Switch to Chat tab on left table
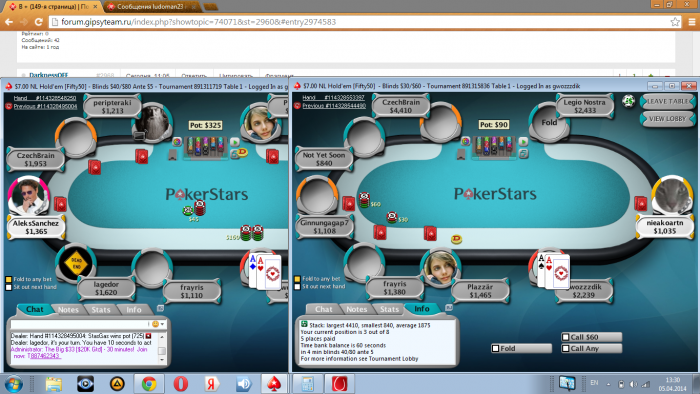This screenshot has height=394, width=700. (x=34, y=309)
